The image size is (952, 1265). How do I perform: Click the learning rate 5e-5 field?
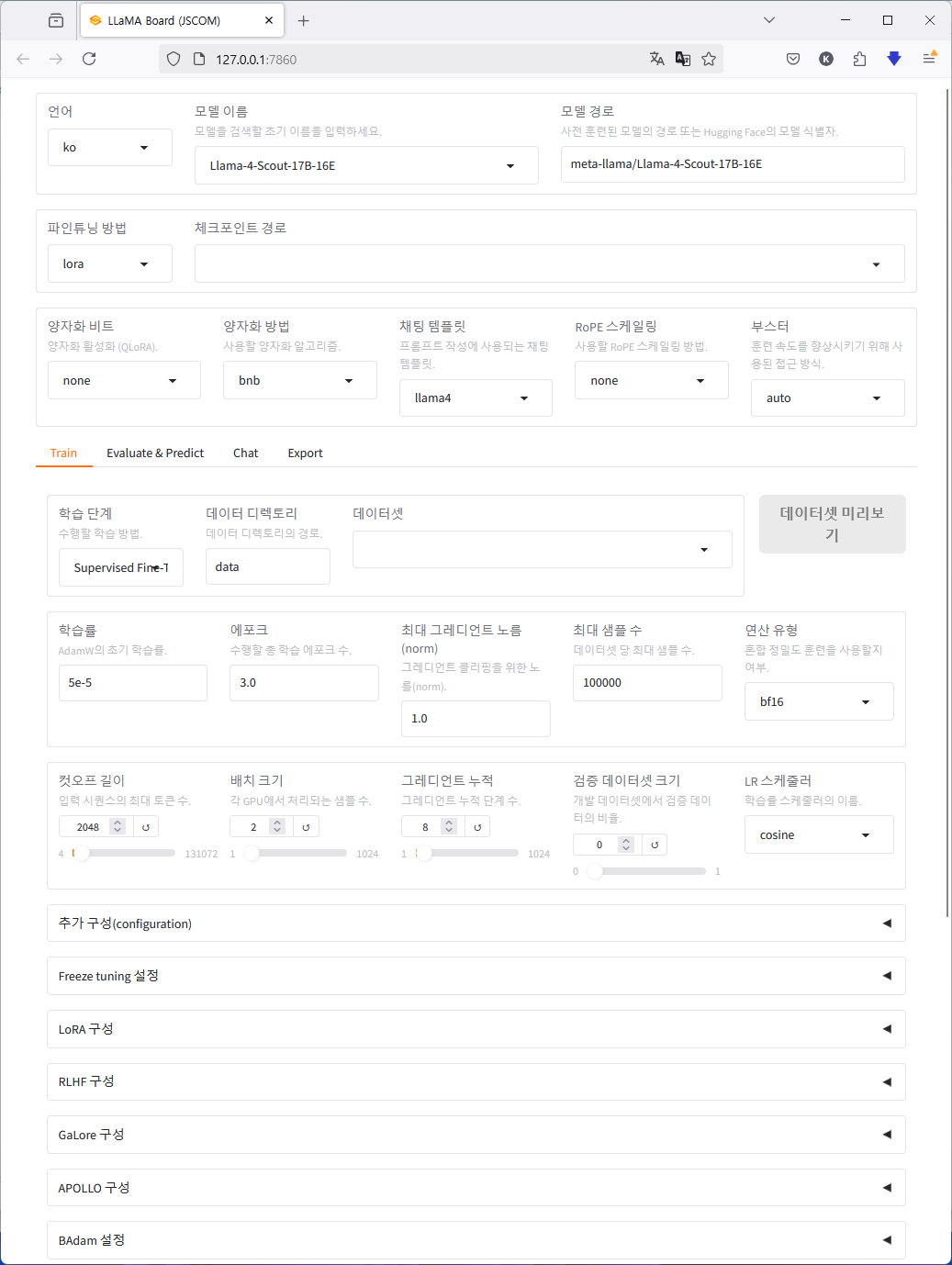coord(132,683)
